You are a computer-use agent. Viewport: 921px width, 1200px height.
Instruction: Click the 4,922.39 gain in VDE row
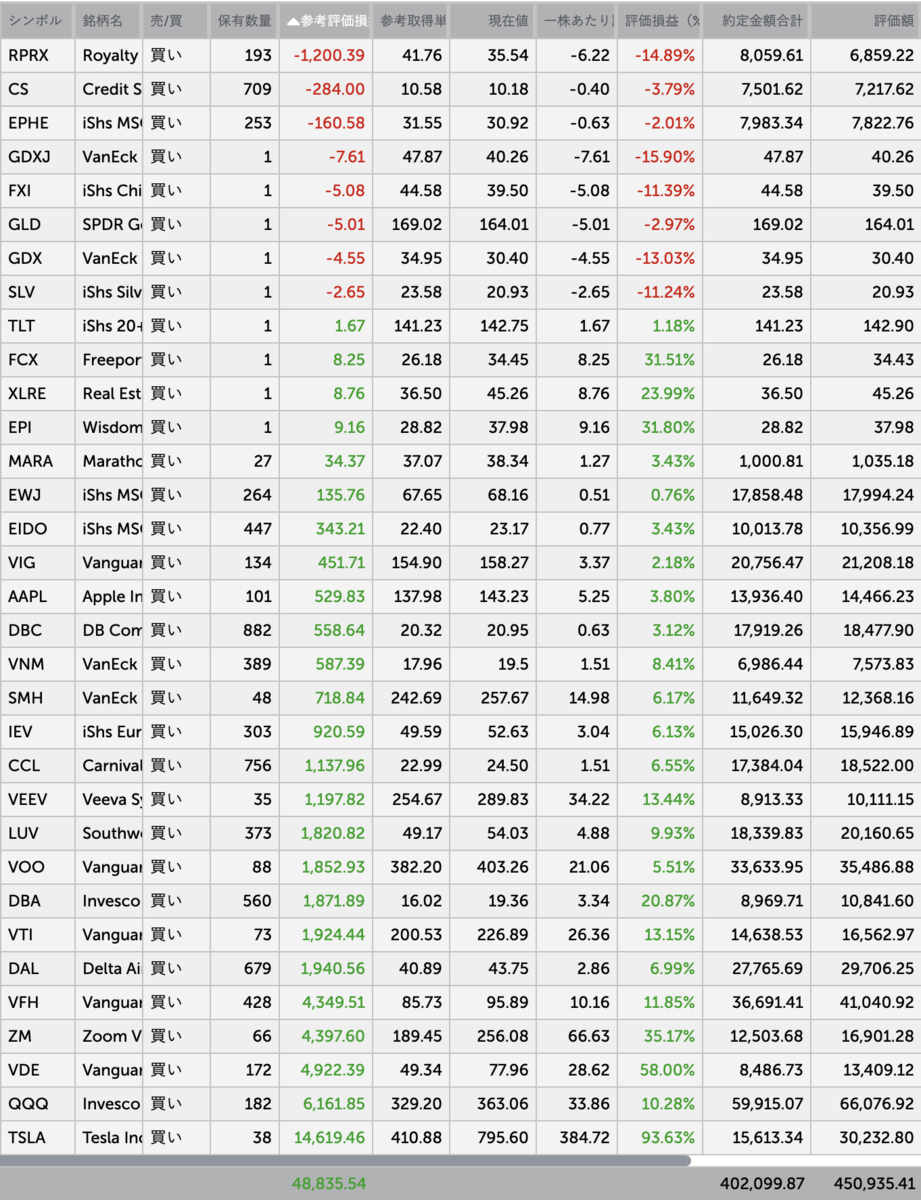333,1070
